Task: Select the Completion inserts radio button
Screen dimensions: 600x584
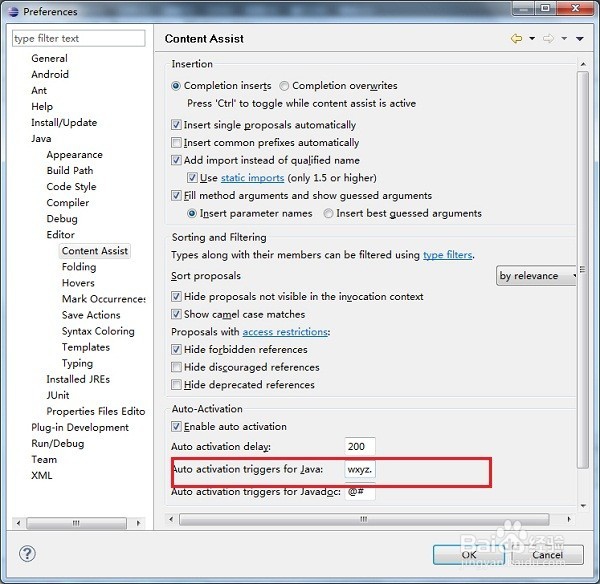Action: [176, 86]
